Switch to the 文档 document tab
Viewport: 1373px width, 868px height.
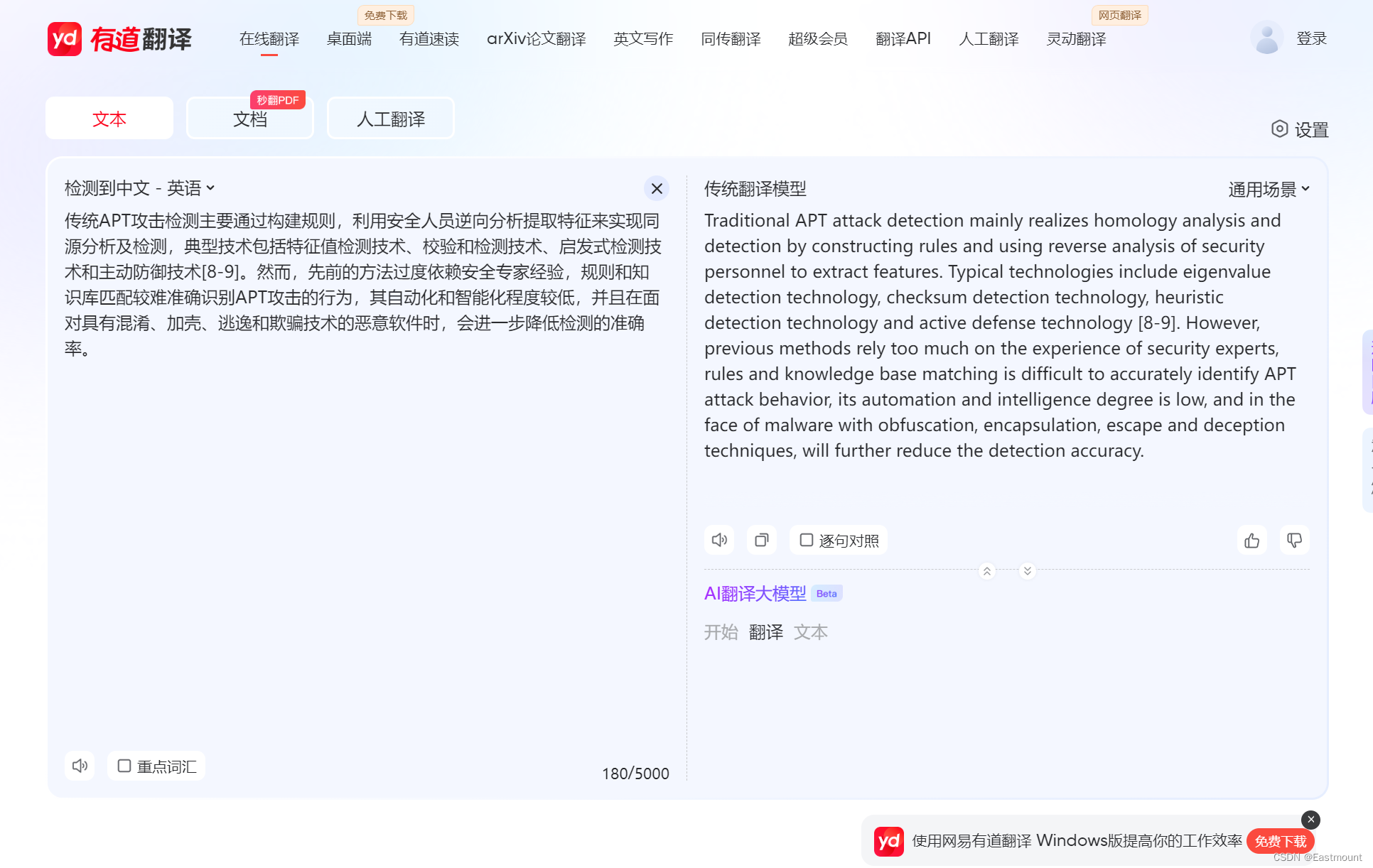pyautogui.click(x=249, y=119)
